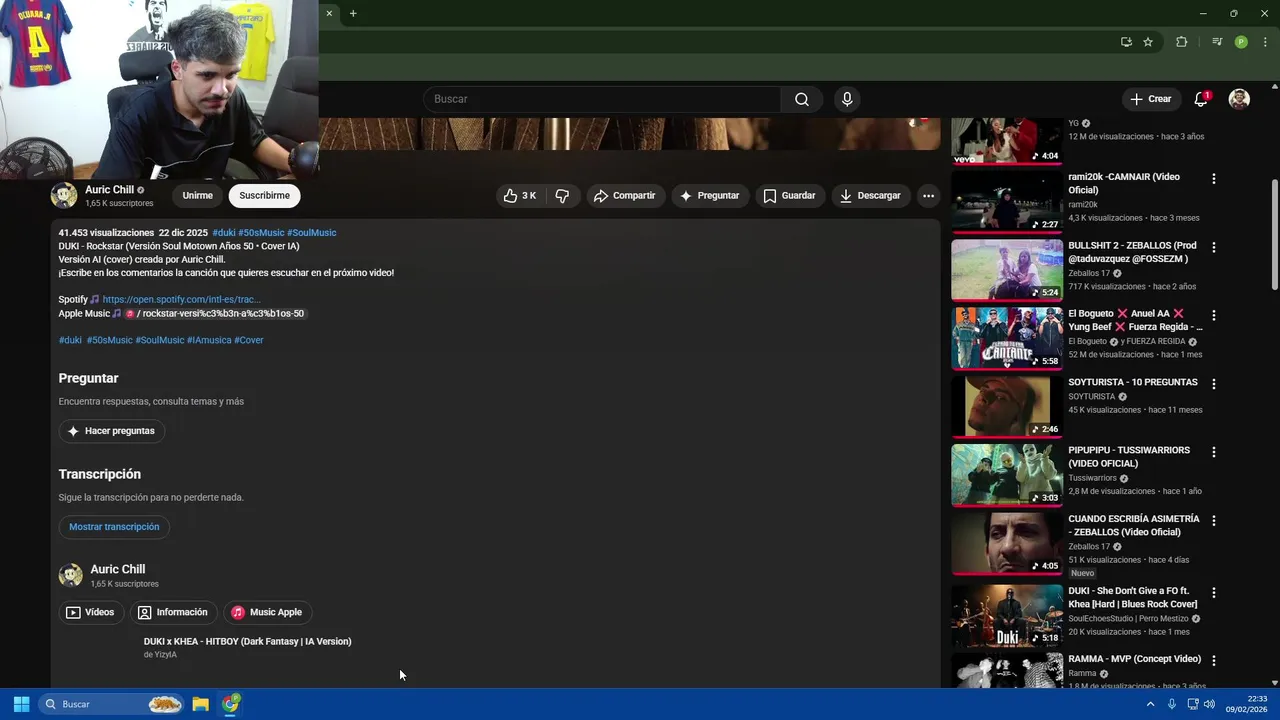This screenshot has height=720, width=1280.
Task: Click the taskbar Buscar search box
Action: (x=112, y=704)
